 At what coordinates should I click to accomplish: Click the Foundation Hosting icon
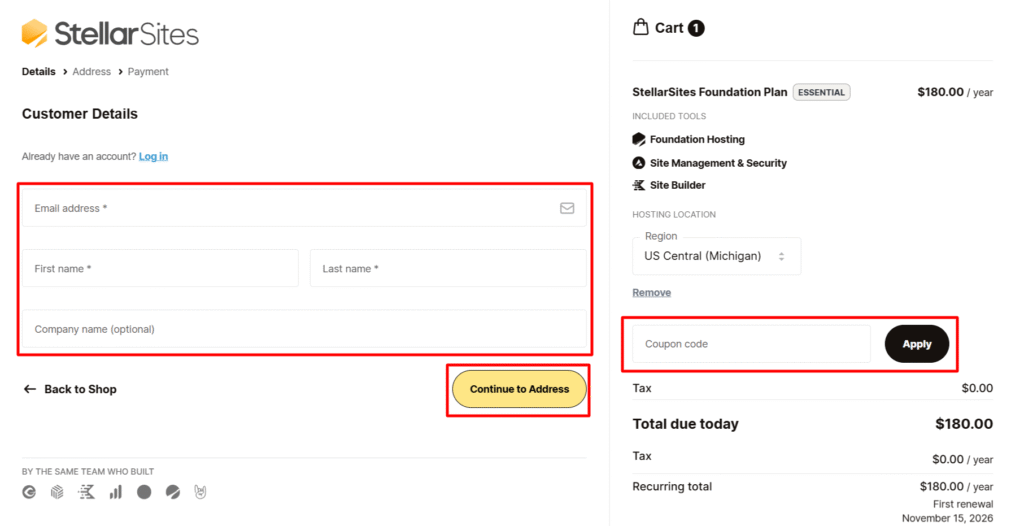click(x=639, y=140)
